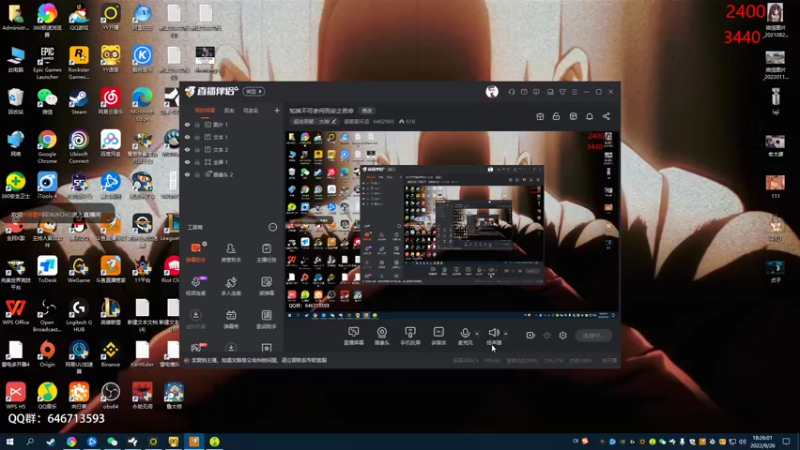
Task: Open the 弹幕助手 tool in the toolbox
Action: 196,252
